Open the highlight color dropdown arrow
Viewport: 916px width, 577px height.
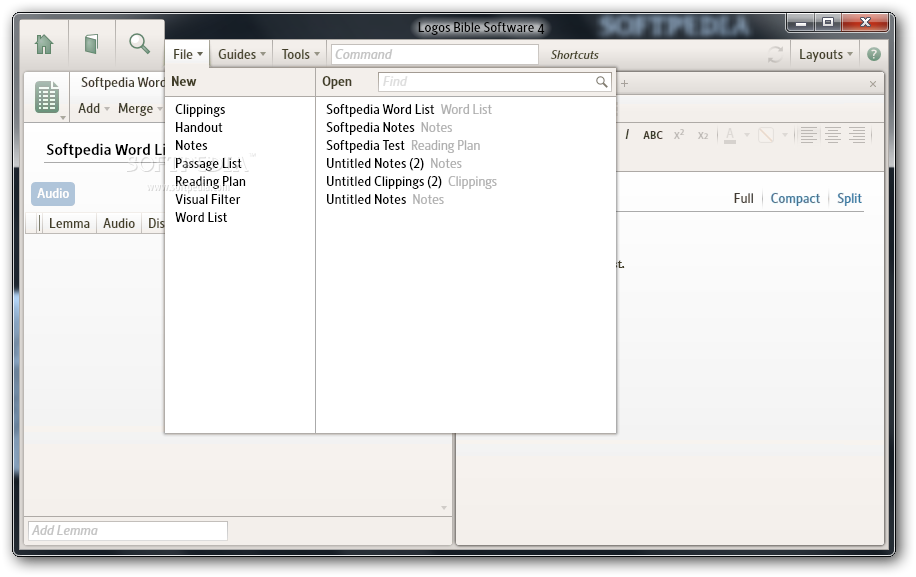(x=785, y=135)
